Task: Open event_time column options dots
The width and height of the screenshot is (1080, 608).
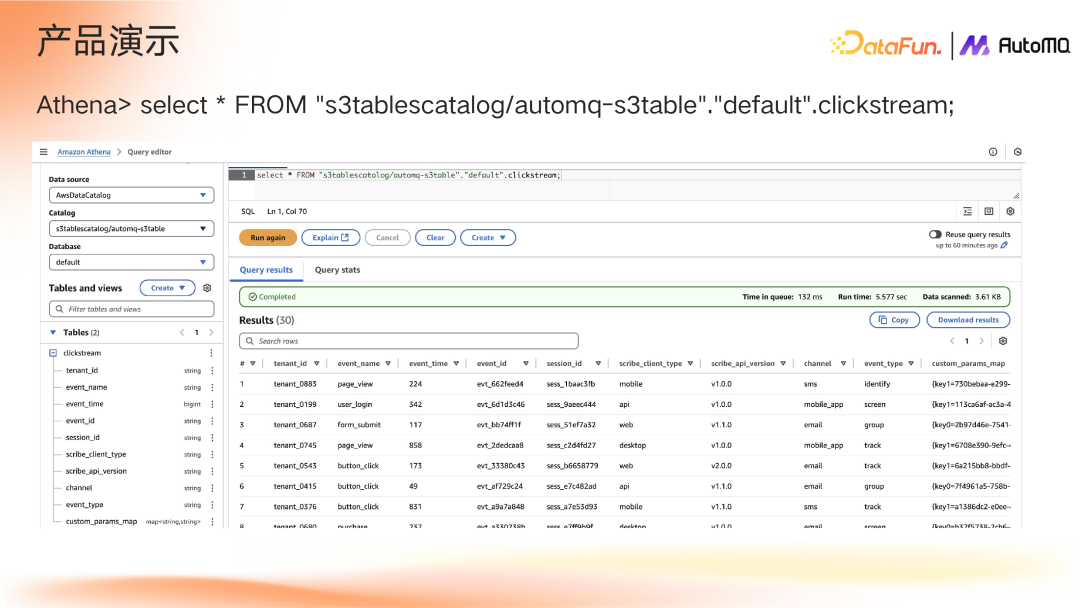Action: coord(212,404)
